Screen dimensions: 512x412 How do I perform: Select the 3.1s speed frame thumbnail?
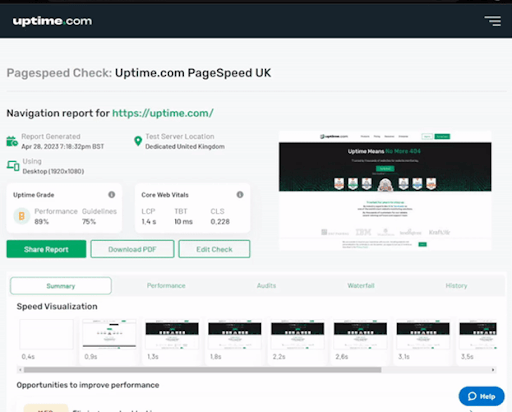(x=423, y=334)
